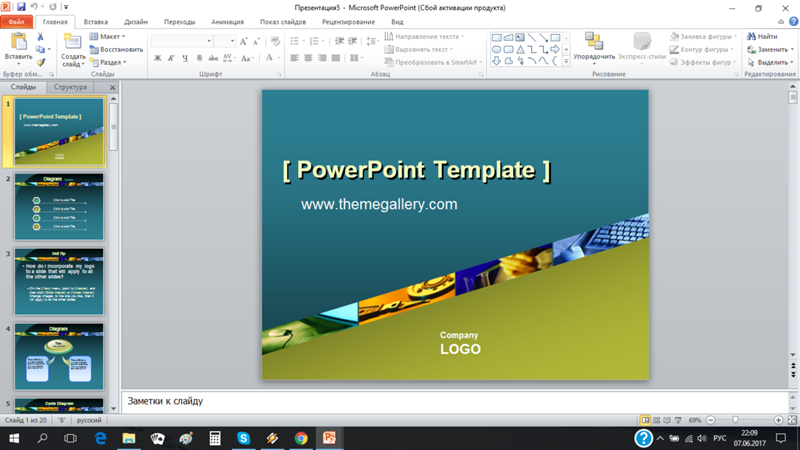The width and height of the screenshot is (800, 450).
Task: Open PowerPoint help question mark icon
Action: [x=793, y=21]
